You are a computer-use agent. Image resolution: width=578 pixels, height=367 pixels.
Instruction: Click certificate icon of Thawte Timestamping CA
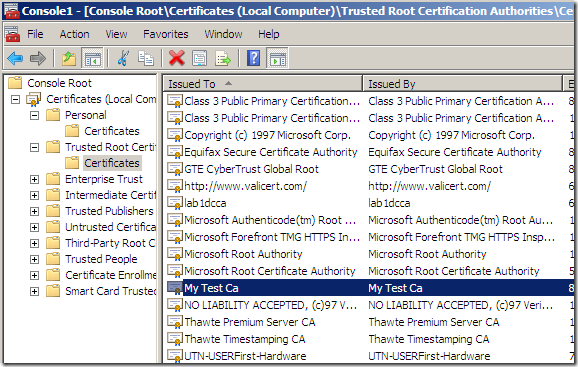(175, 339)
